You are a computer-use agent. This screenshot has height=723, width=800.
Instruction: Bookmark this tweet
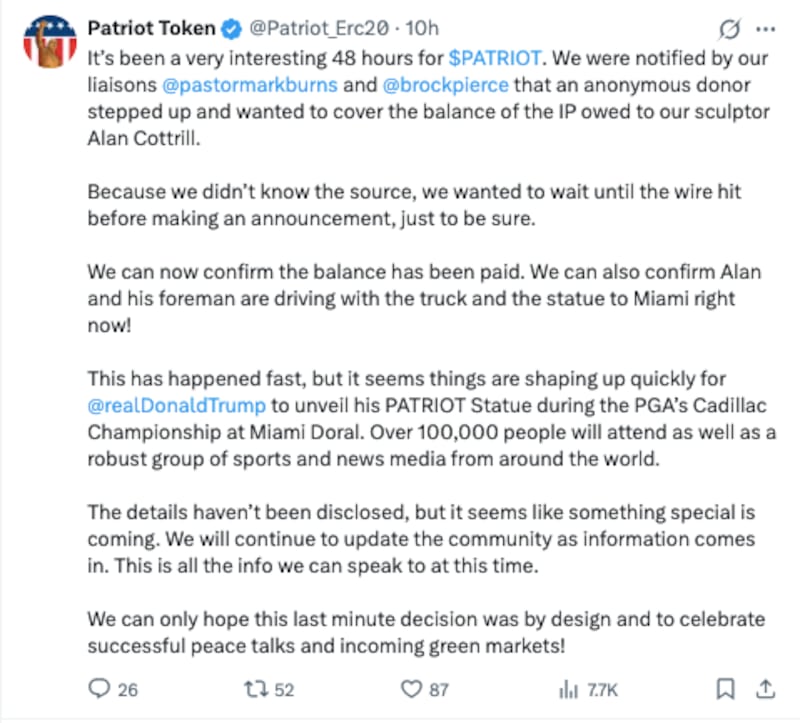(x=727, y=689)
